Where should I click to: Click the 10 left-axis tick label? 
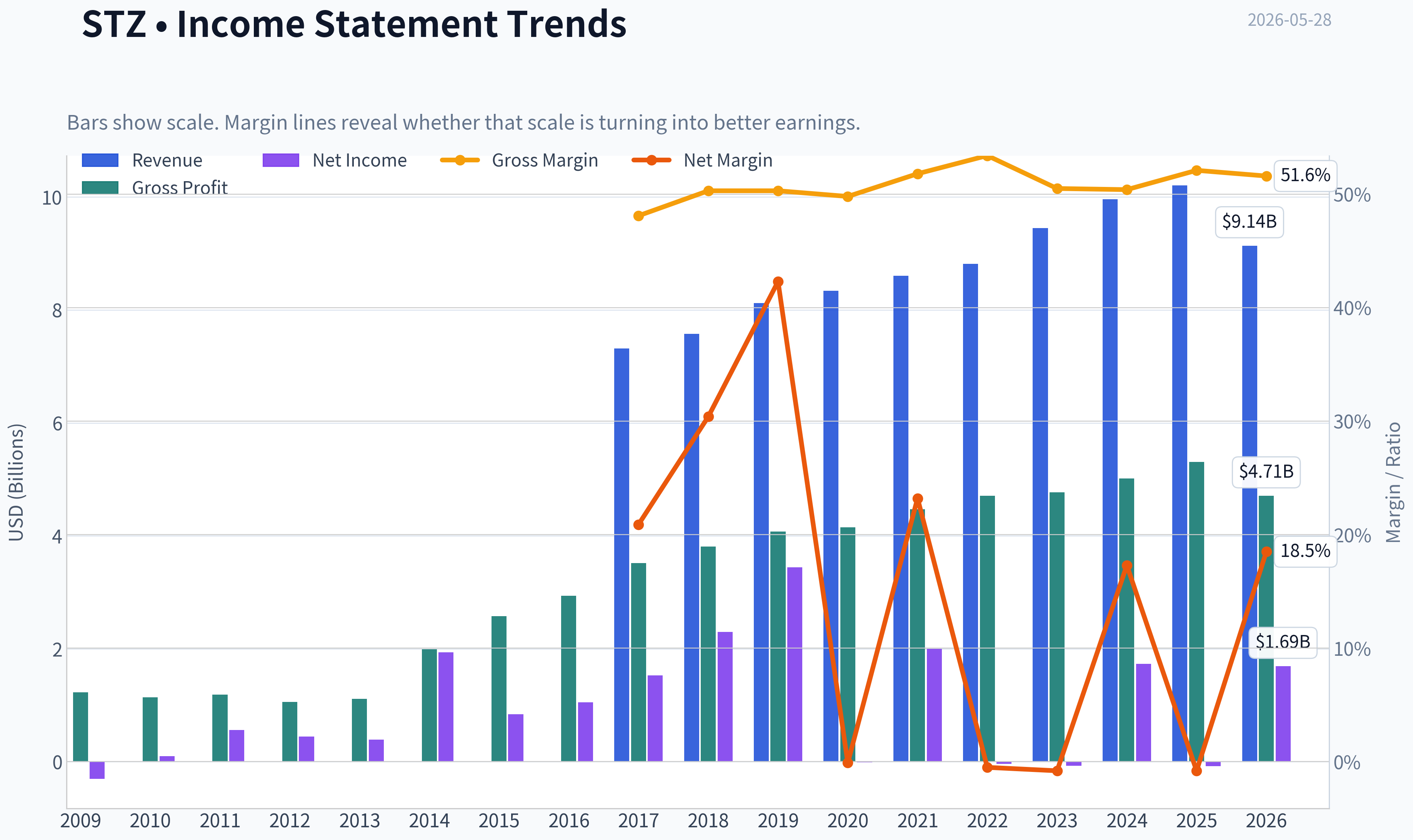[x=52, y=198]
